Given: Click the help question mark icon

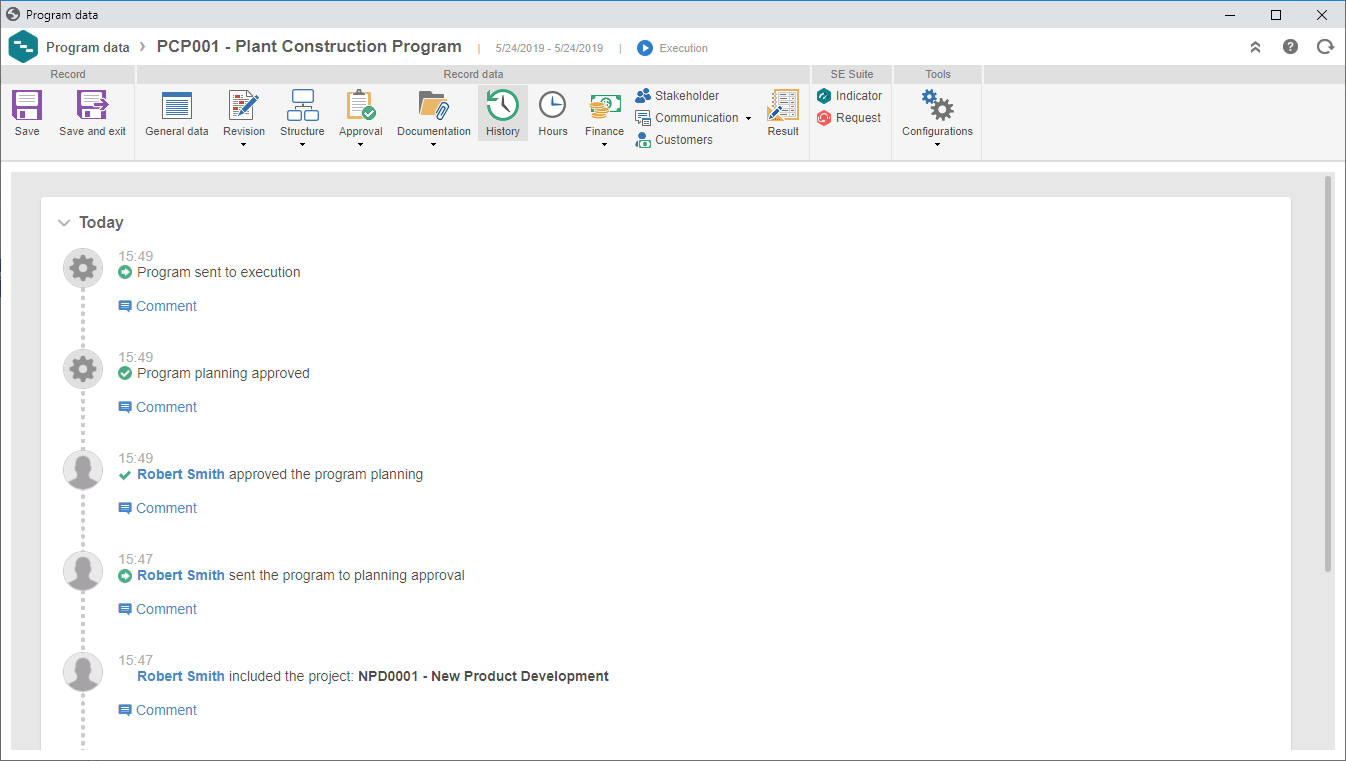Looking at the screenshot, I should click(x=1290, y=47).
